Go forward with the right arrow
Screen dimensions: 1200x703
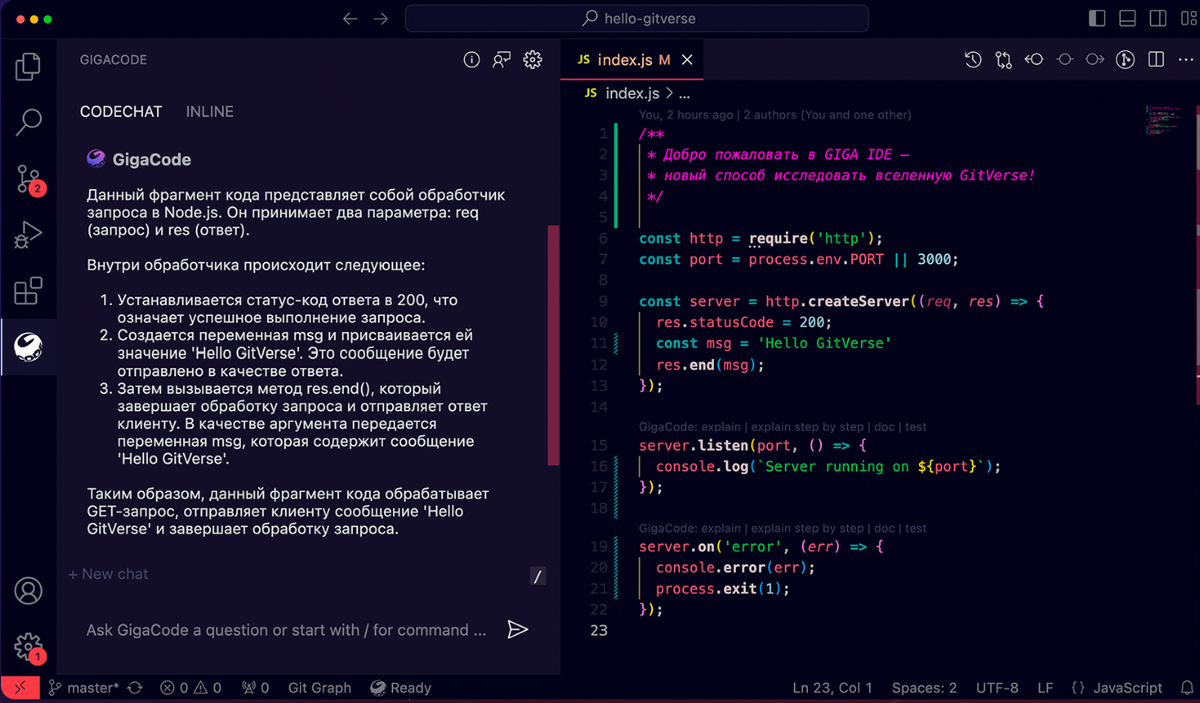pos(380,18)
